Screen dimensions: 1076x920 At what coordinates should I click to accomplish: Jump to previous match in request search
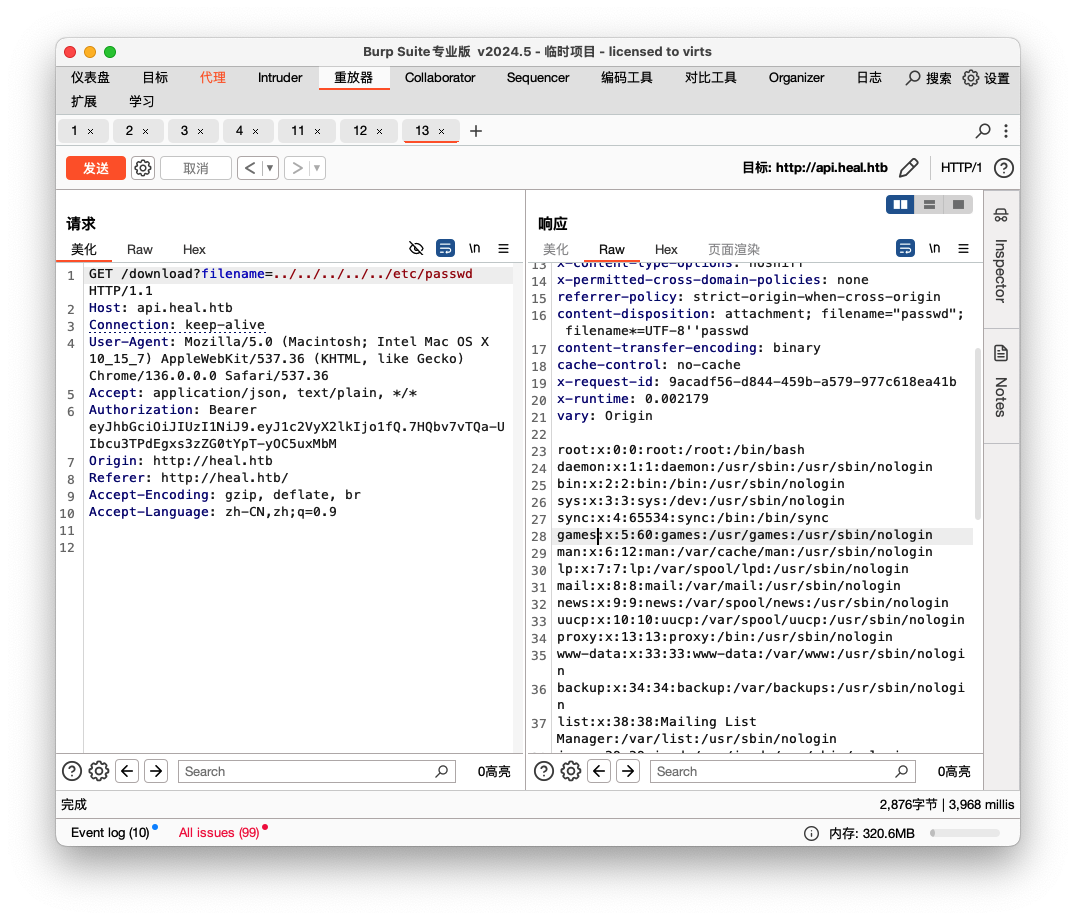coord(127,771)
